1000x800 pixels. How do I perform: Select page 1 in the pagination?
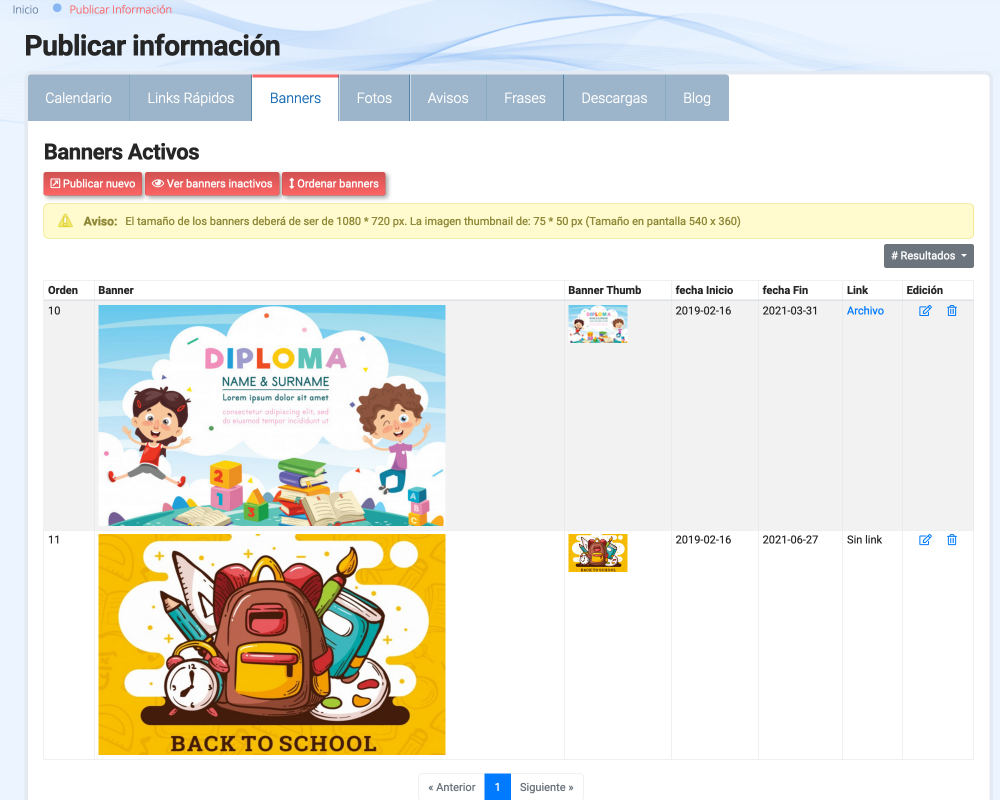click(497, 787)
